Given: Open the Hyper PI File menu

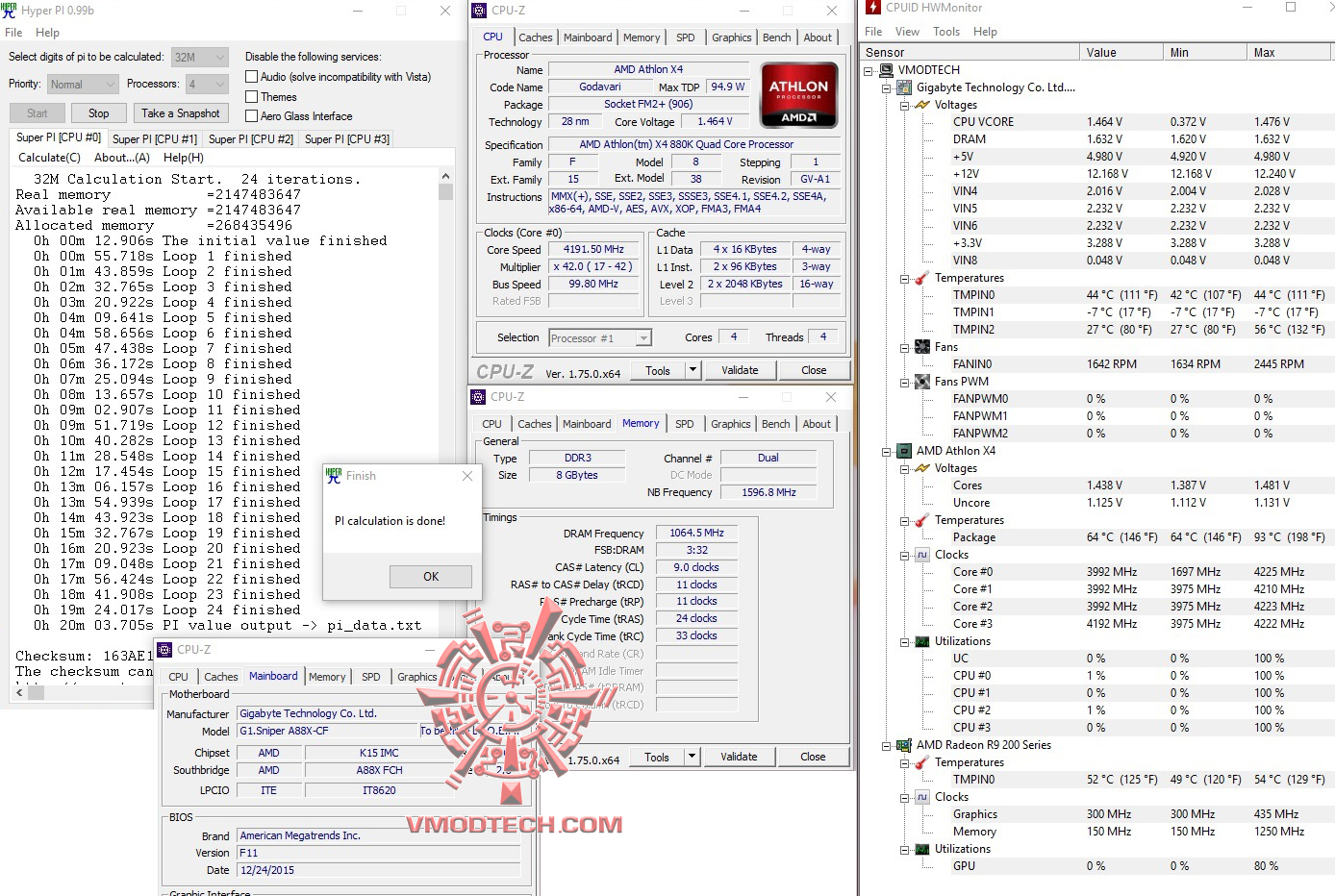Looking at the screenshot, I should tap(13, 33).
